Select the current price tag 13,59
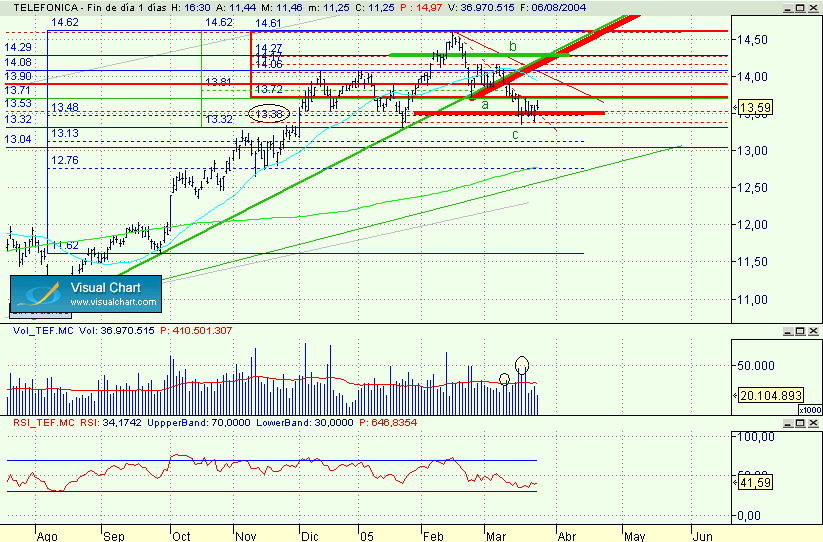823x542 pixels. click(755, 108)
